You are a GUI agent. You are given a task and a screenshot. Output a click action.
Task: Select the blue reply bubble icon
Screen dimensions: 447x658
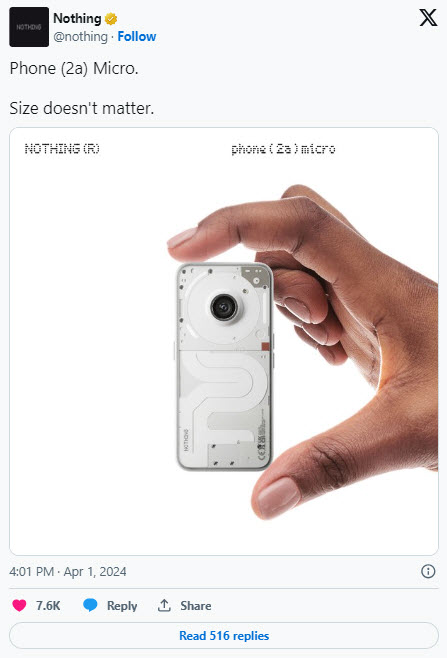coord(90,605)
